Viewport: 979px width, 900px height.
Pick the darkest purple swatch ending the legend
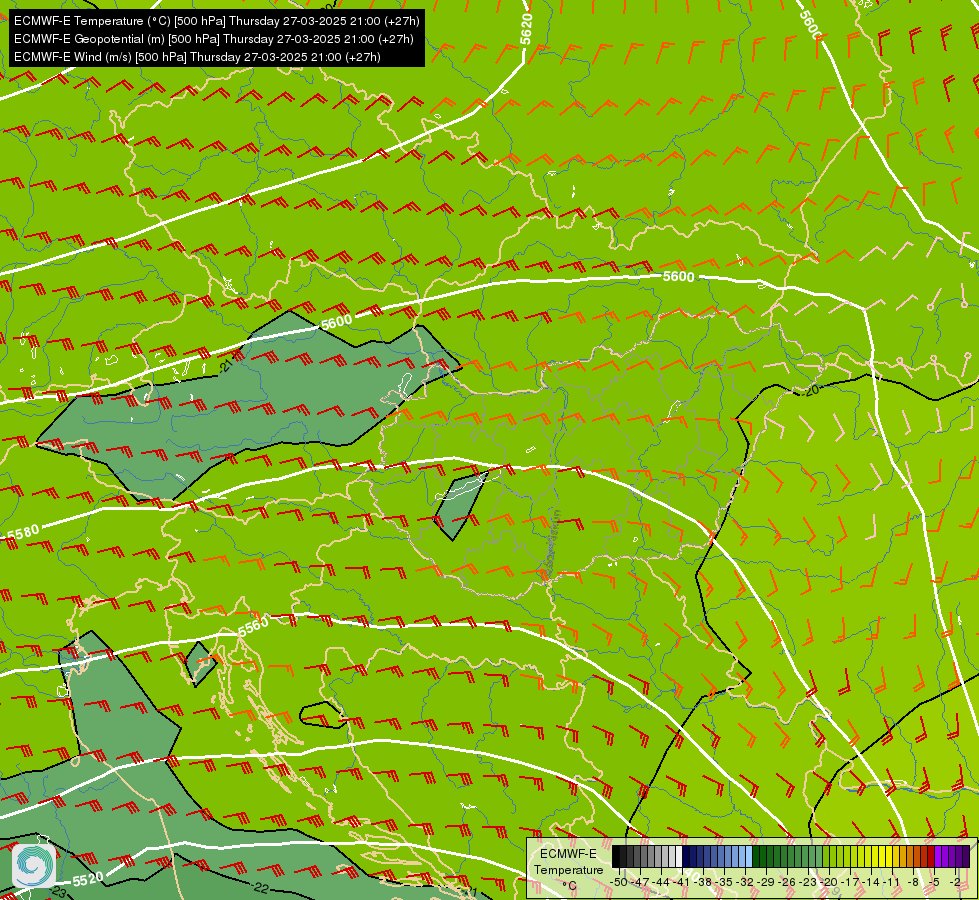click(966, 856)
